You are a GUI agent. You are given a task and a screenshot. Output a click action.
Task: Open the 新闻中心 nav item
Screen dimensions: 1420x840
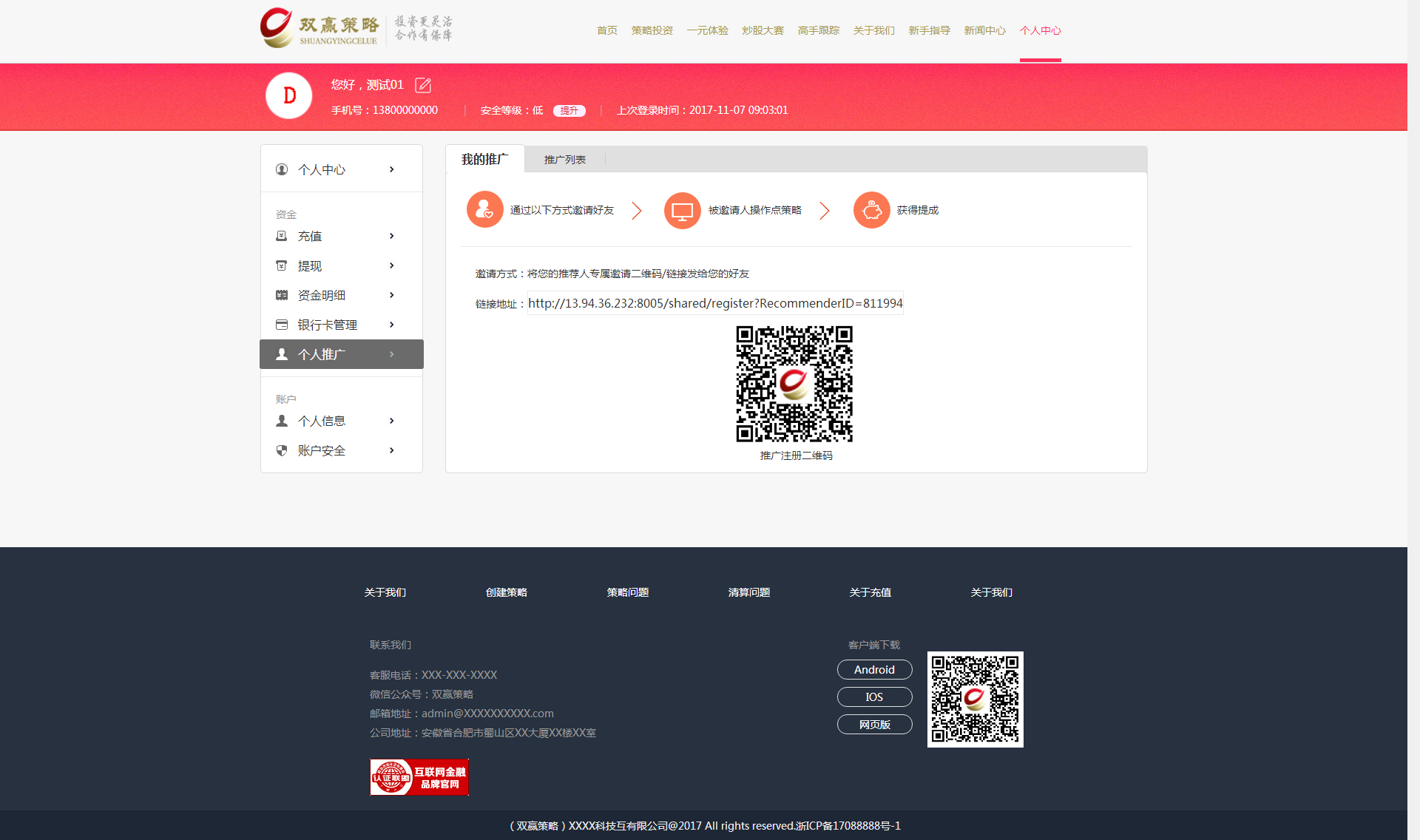click(x=985, y=30)
